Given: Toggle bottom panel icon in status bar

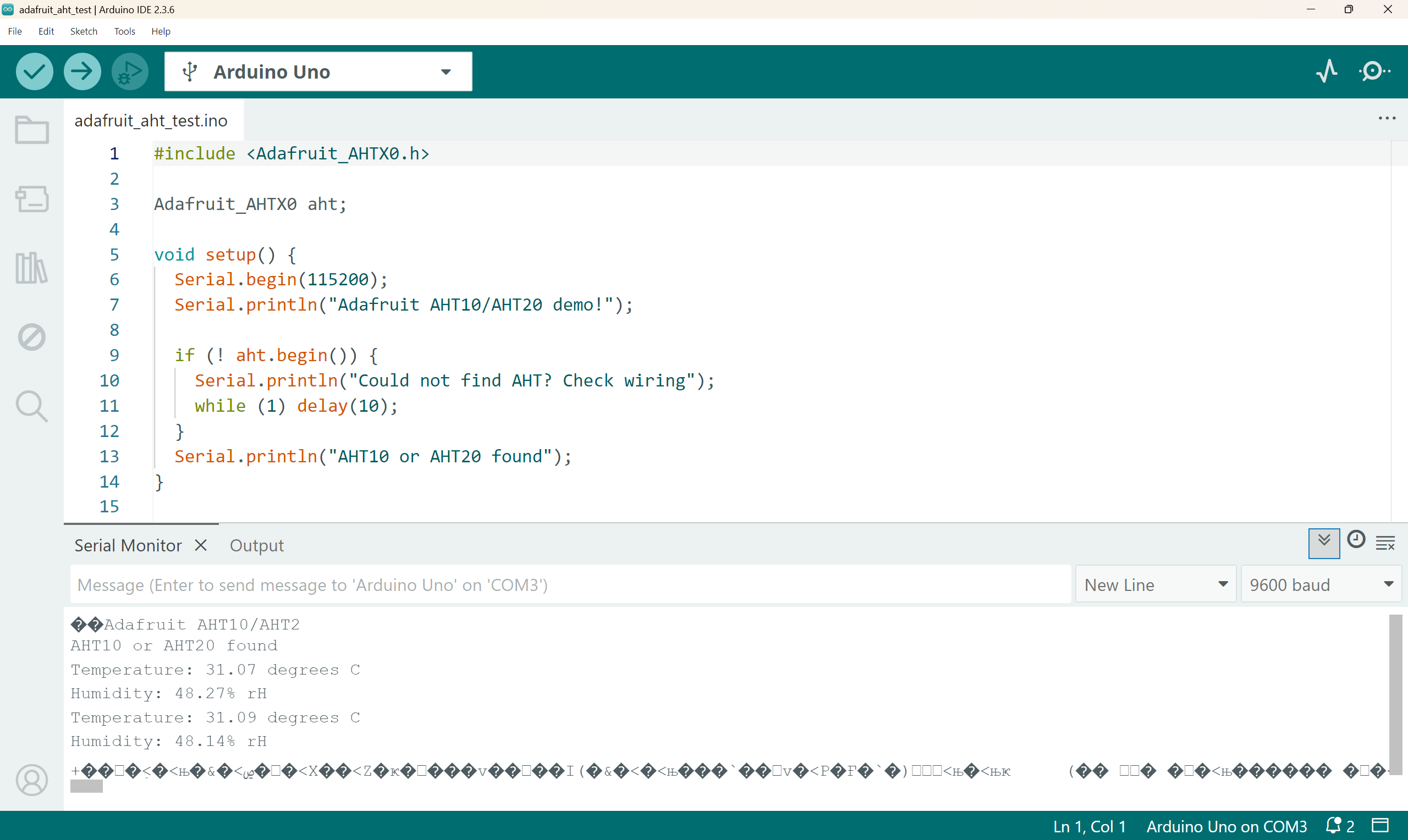Looking at the screenshot, I should (1380, 825).
